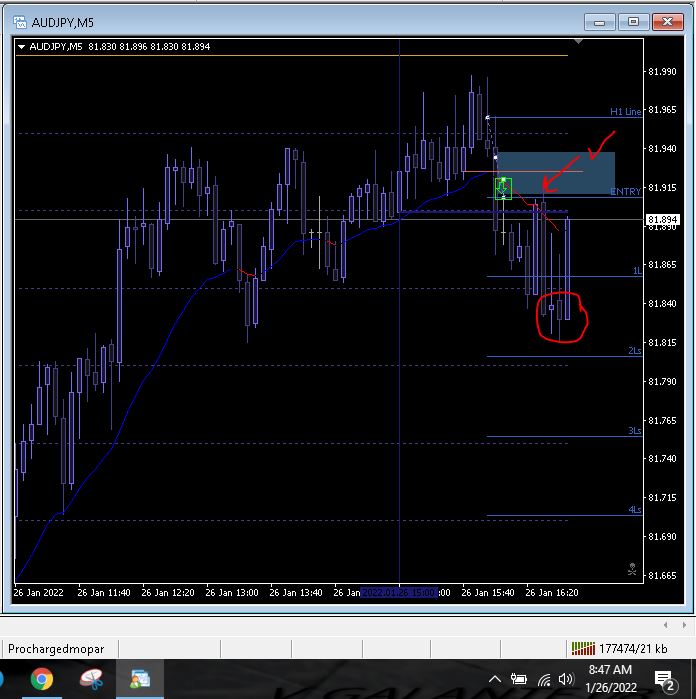The height and width of the screenshot is (699, 696).
Task: Click the battery power tray icon
Action: [519, 679]
